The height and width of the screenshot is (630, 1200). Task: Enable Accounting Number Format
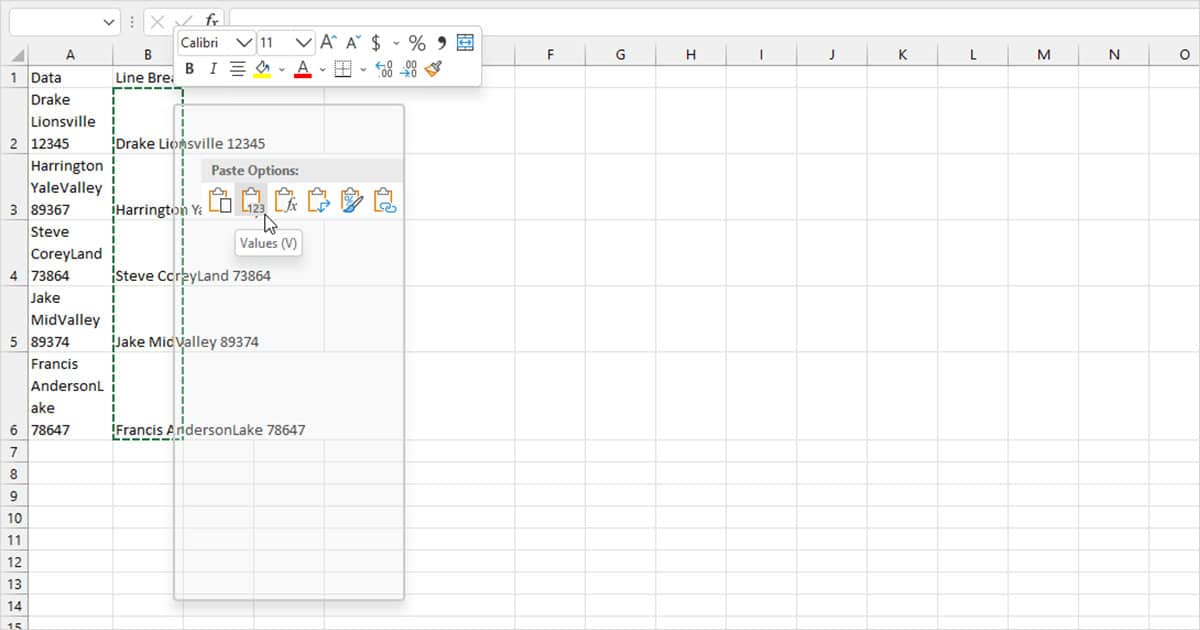click(x=377, y=42)
